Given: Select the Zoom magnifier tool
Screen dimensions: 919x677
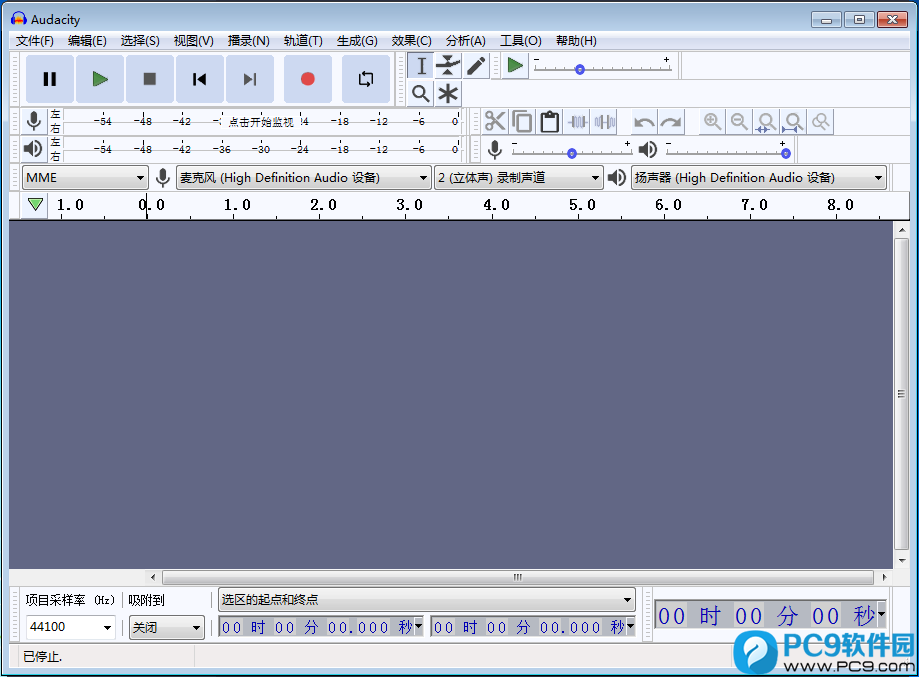Looking at the screenshot, I should coord(421,93).
